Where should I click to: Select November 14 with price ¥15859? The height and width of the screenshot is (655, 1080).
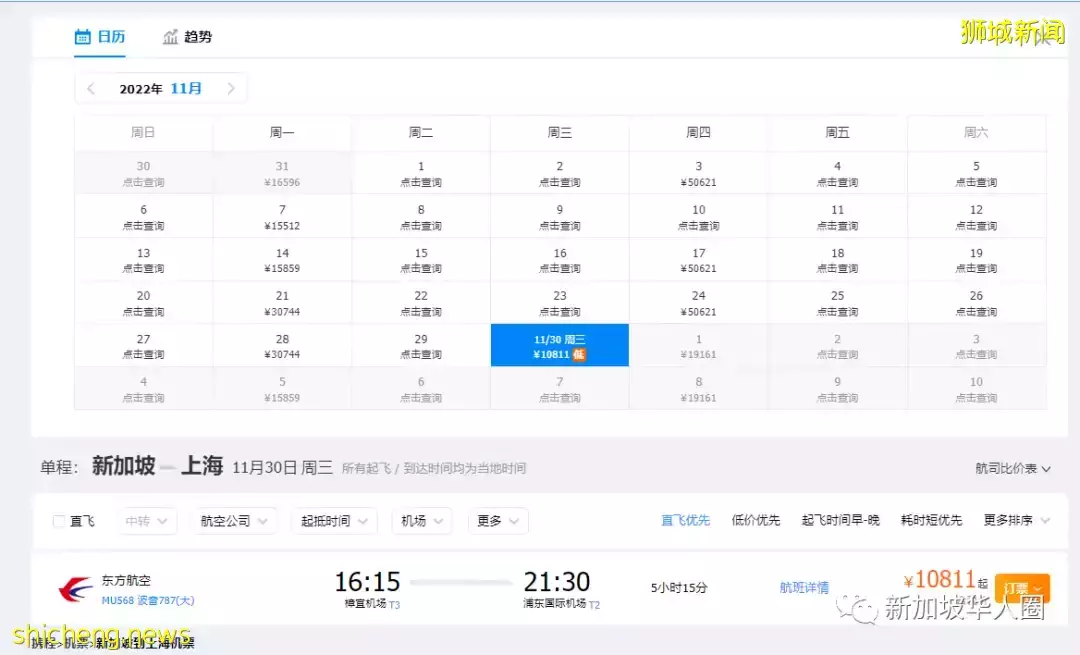pos(282,260)
